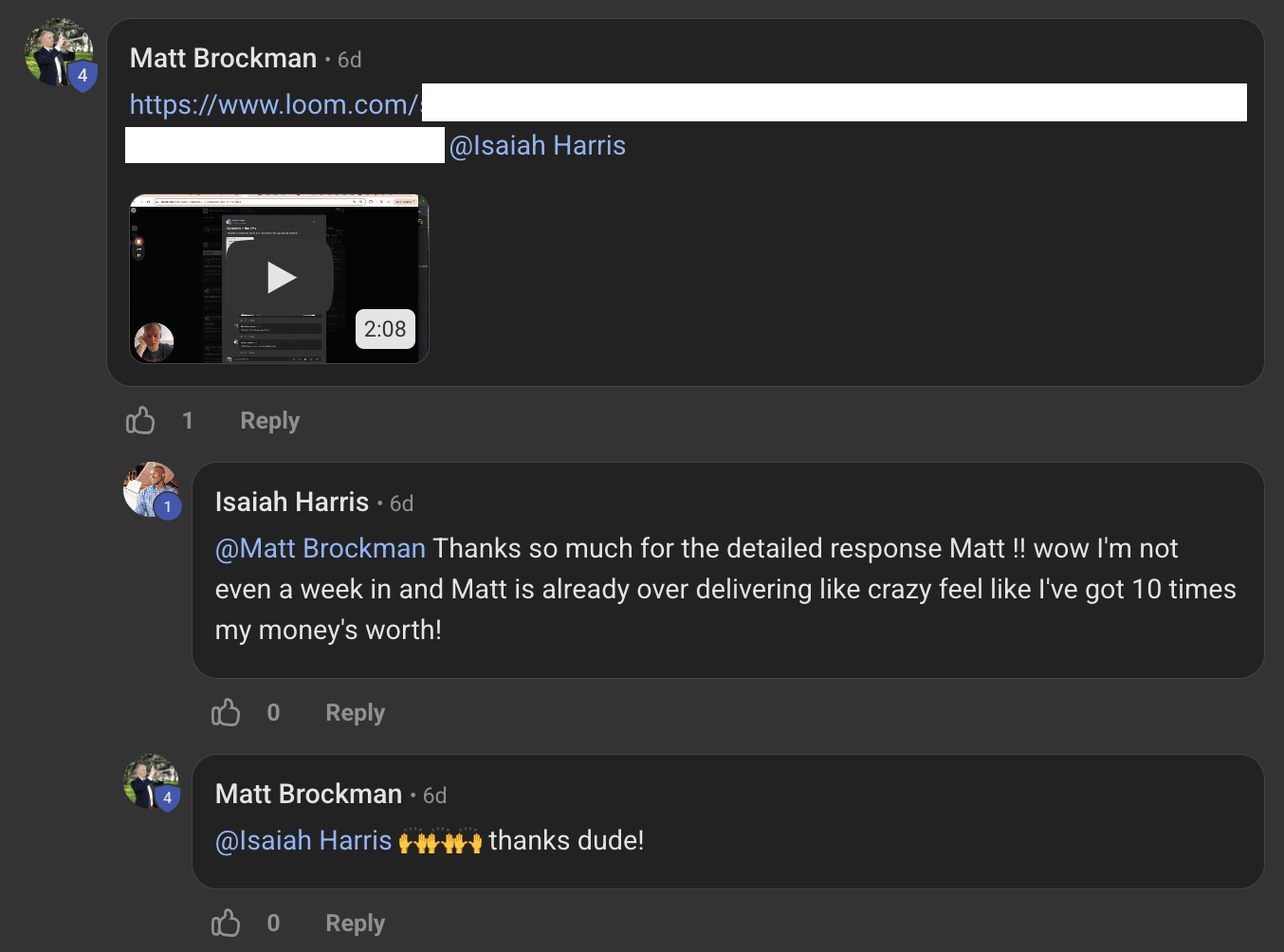
Task: Play the embedded Loom video
Action: point(280,278)
